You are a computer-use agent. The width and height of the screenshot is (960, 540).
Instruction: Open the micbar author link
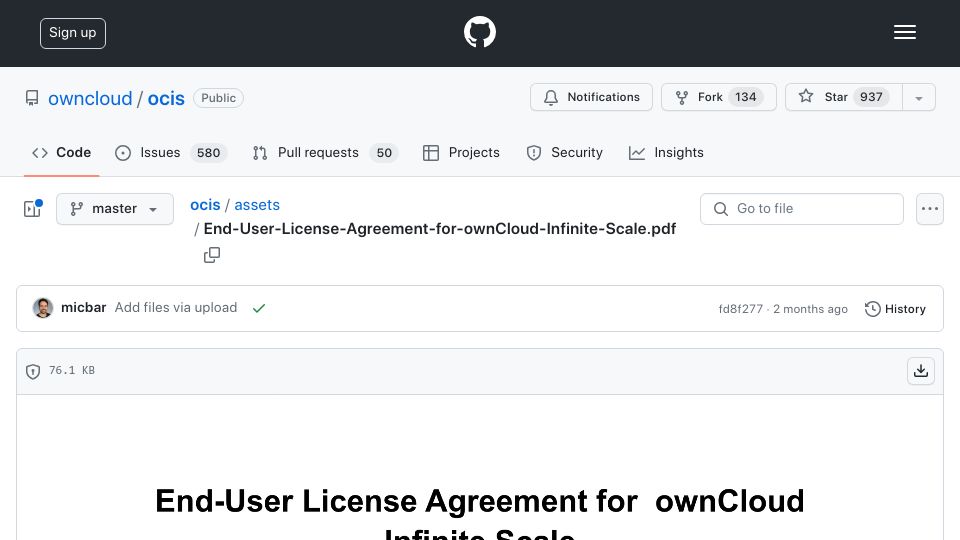coord(84,307)
